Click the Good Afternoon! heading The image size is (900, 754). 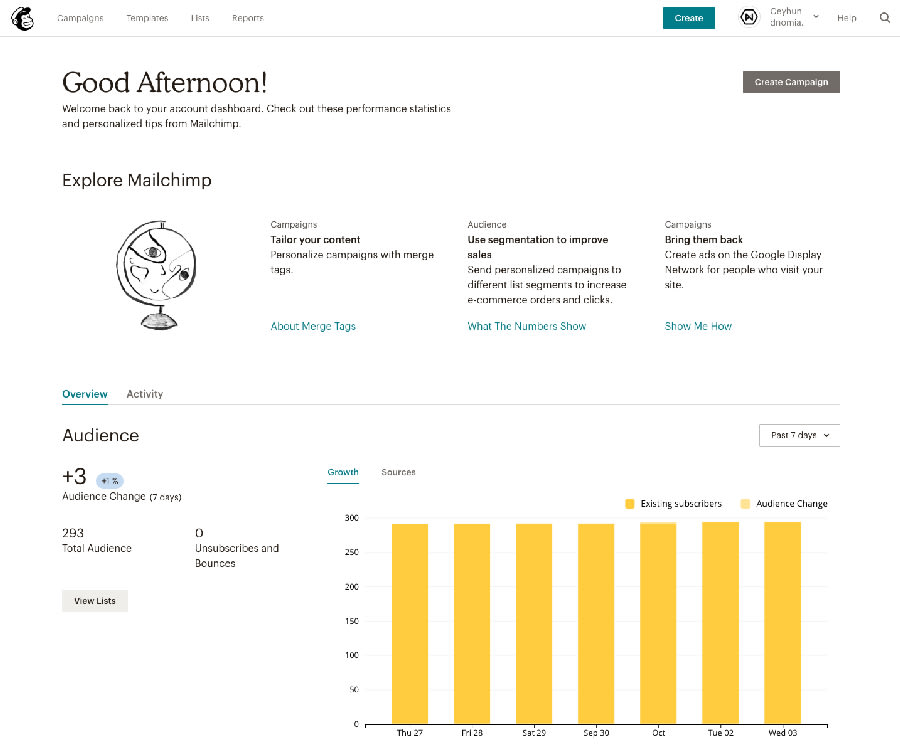point(165,83)
